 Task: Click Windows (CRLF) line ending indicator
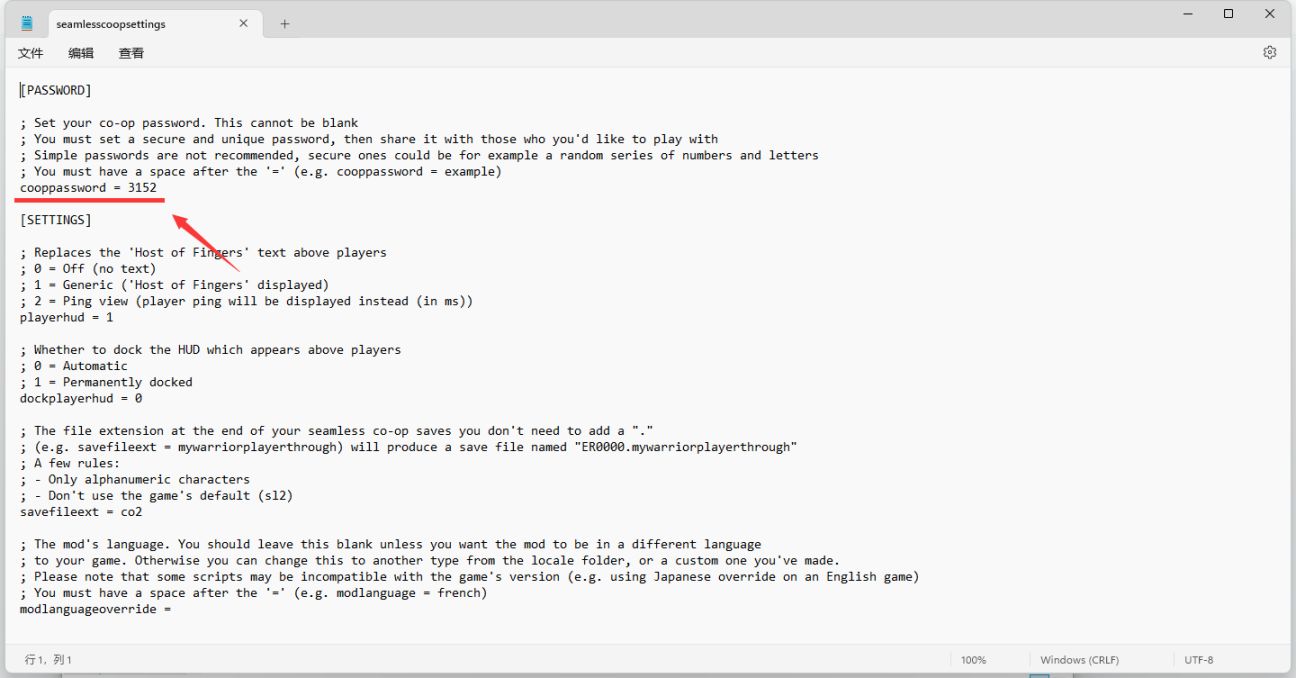point(1079,660)
